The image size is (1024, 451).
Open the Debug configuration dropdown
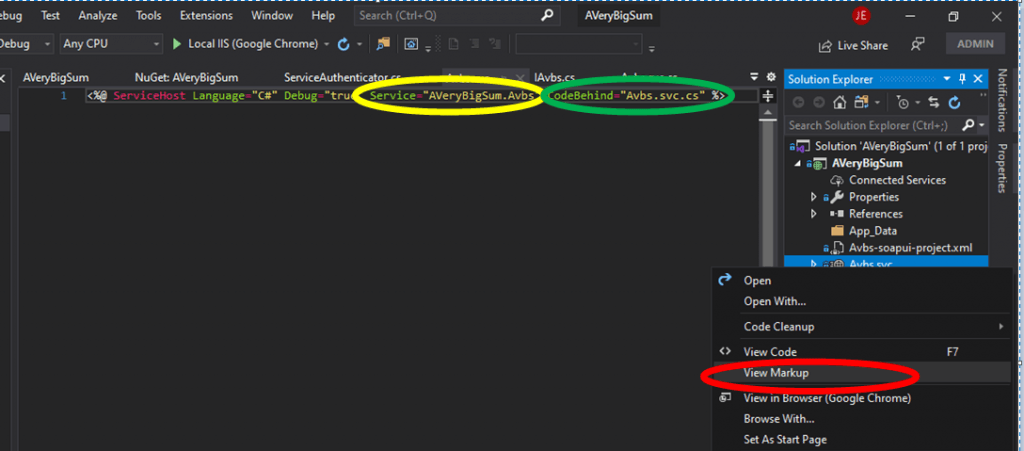(47, 44)
